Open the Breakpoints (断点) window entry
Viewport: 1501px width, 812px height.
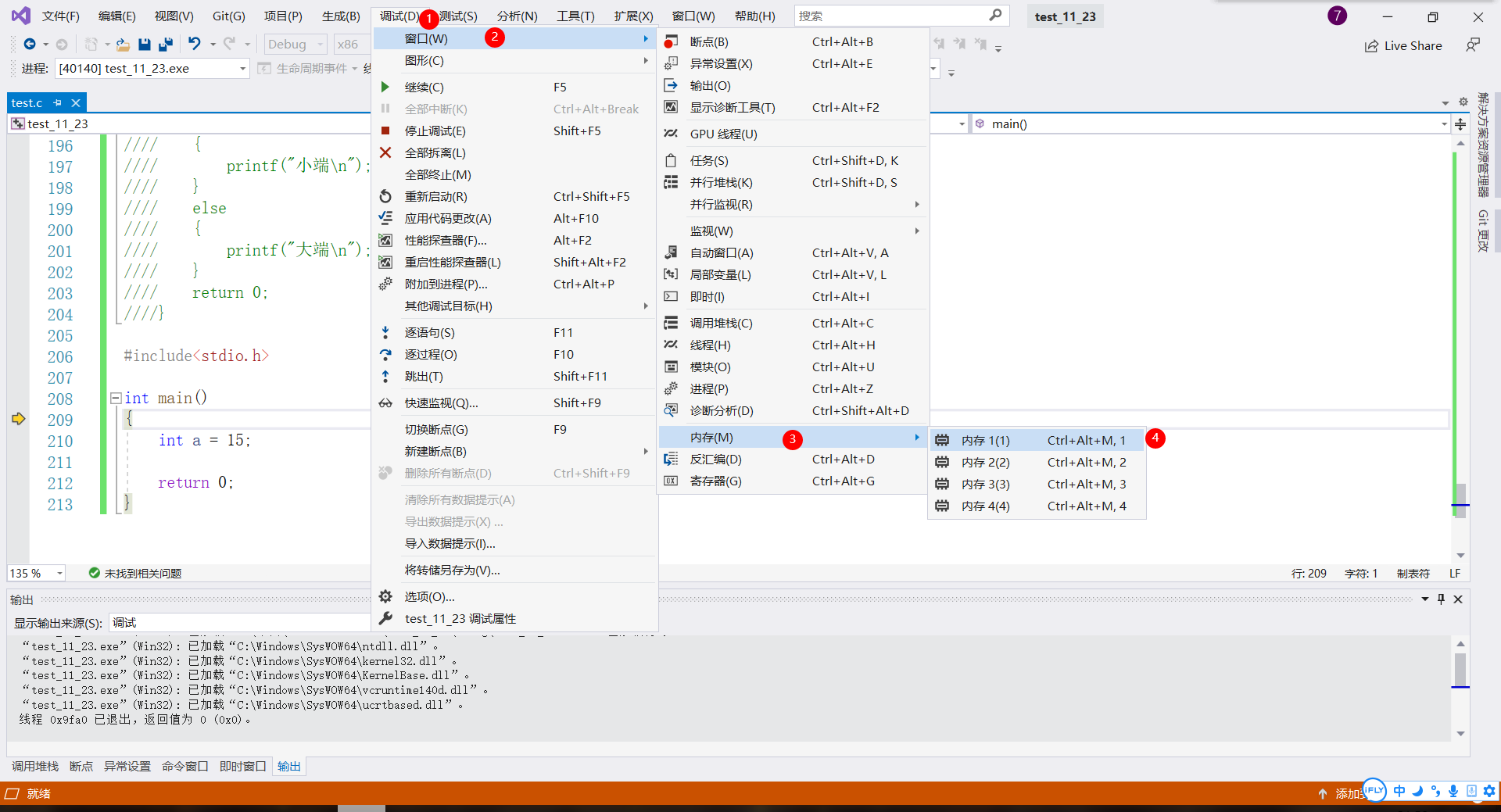click(x=793, y=42)
